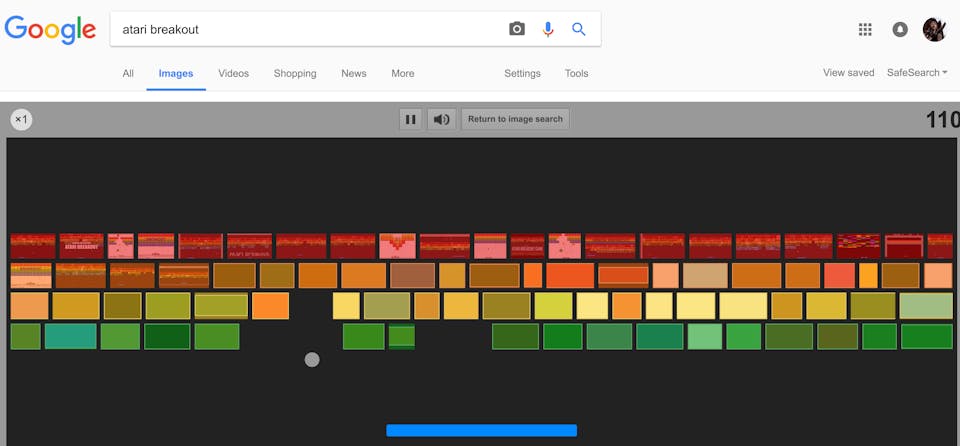Start voice search with microphone icon
The width and height of the screenshot is (960, 446).
click(548, 29)
